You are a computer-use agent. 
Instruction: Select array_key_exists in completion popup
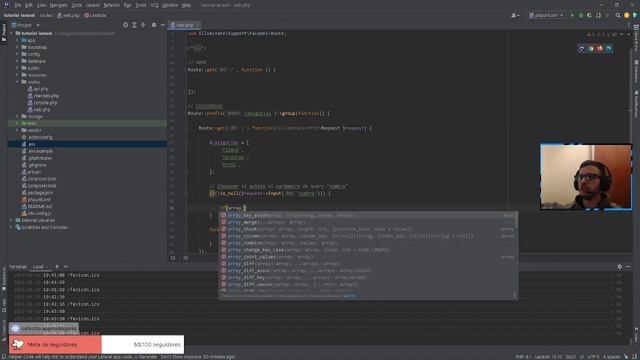(x=367, y=215)
